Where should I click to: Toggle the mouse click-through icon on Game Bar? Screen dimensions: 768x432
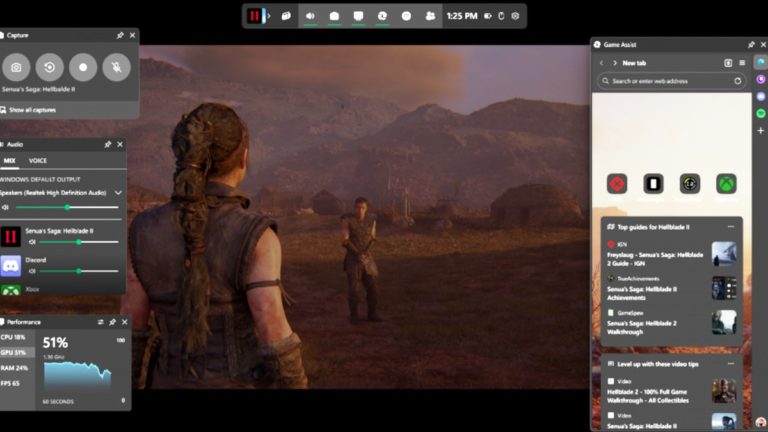[501, 16]
